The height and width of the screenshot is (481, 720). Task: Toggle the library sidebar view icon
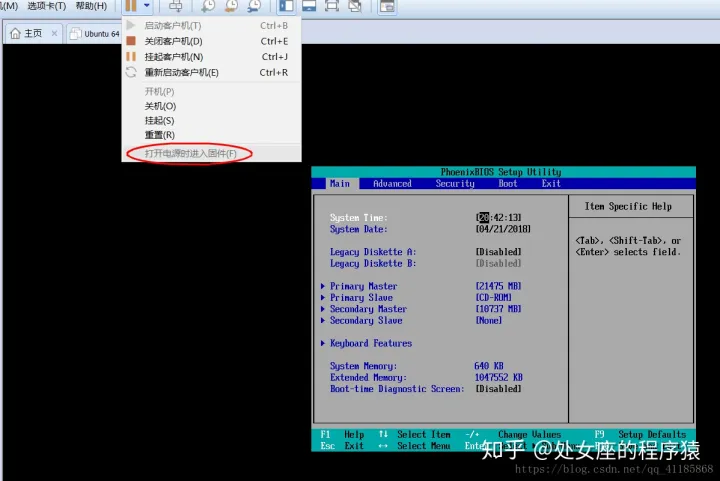pos(286,6)
